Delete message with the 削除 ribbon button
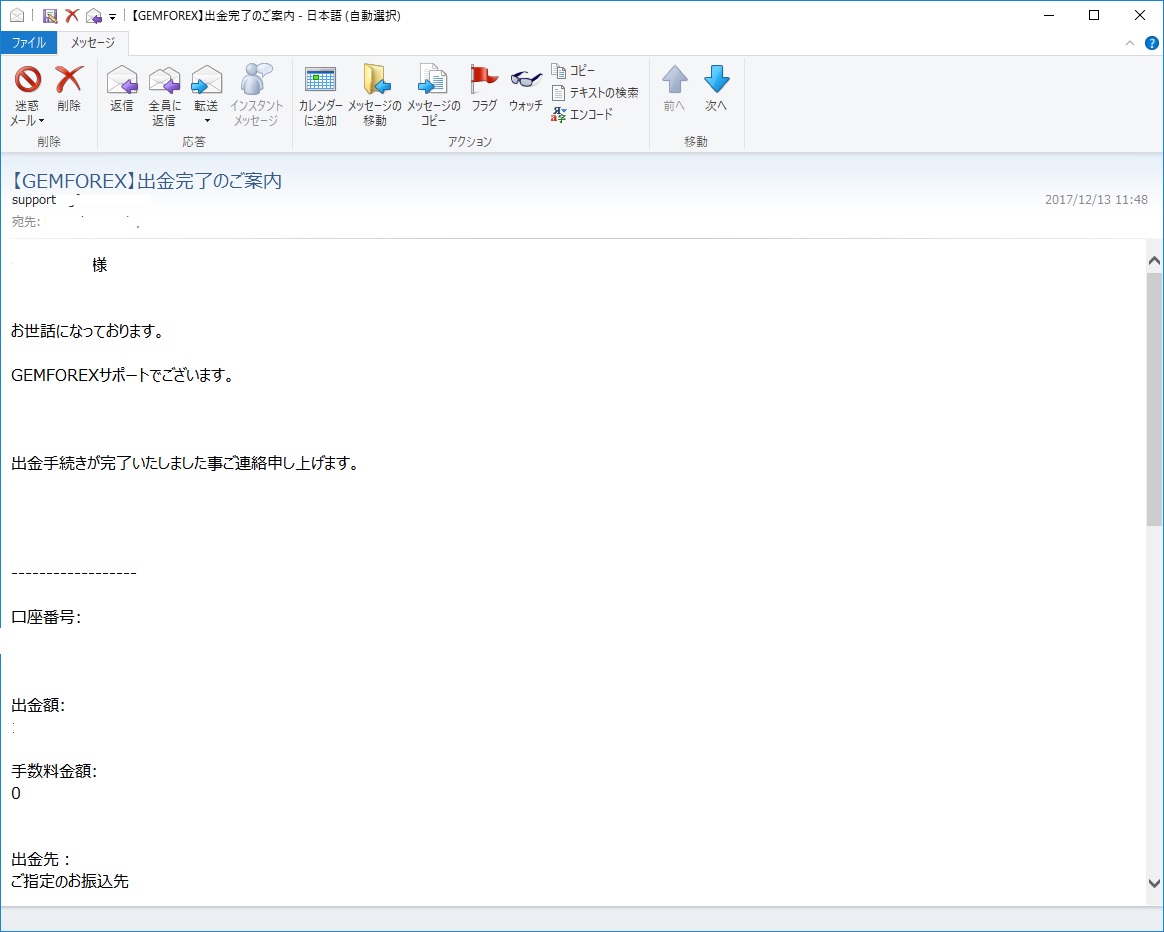This screenshot has height=932, width=1164. tap(69, 89)
